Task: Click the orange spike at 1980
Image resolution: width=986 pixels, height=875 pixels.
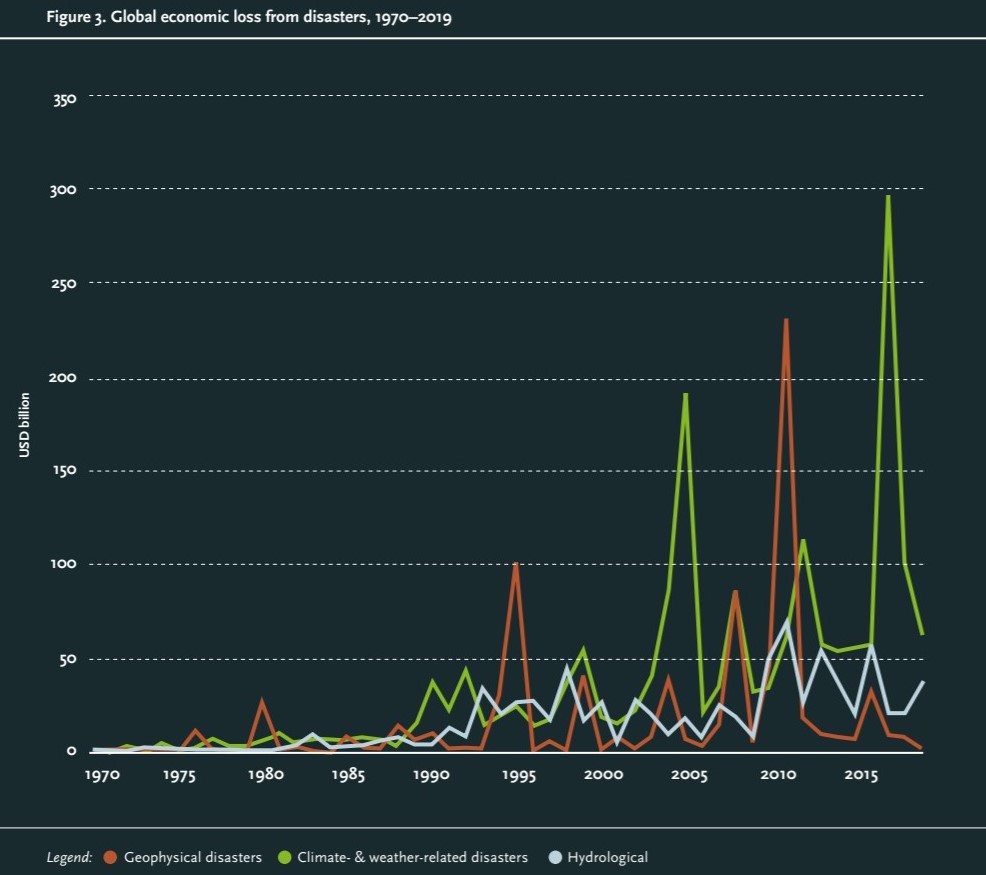Action: click(x=262, y=701)
